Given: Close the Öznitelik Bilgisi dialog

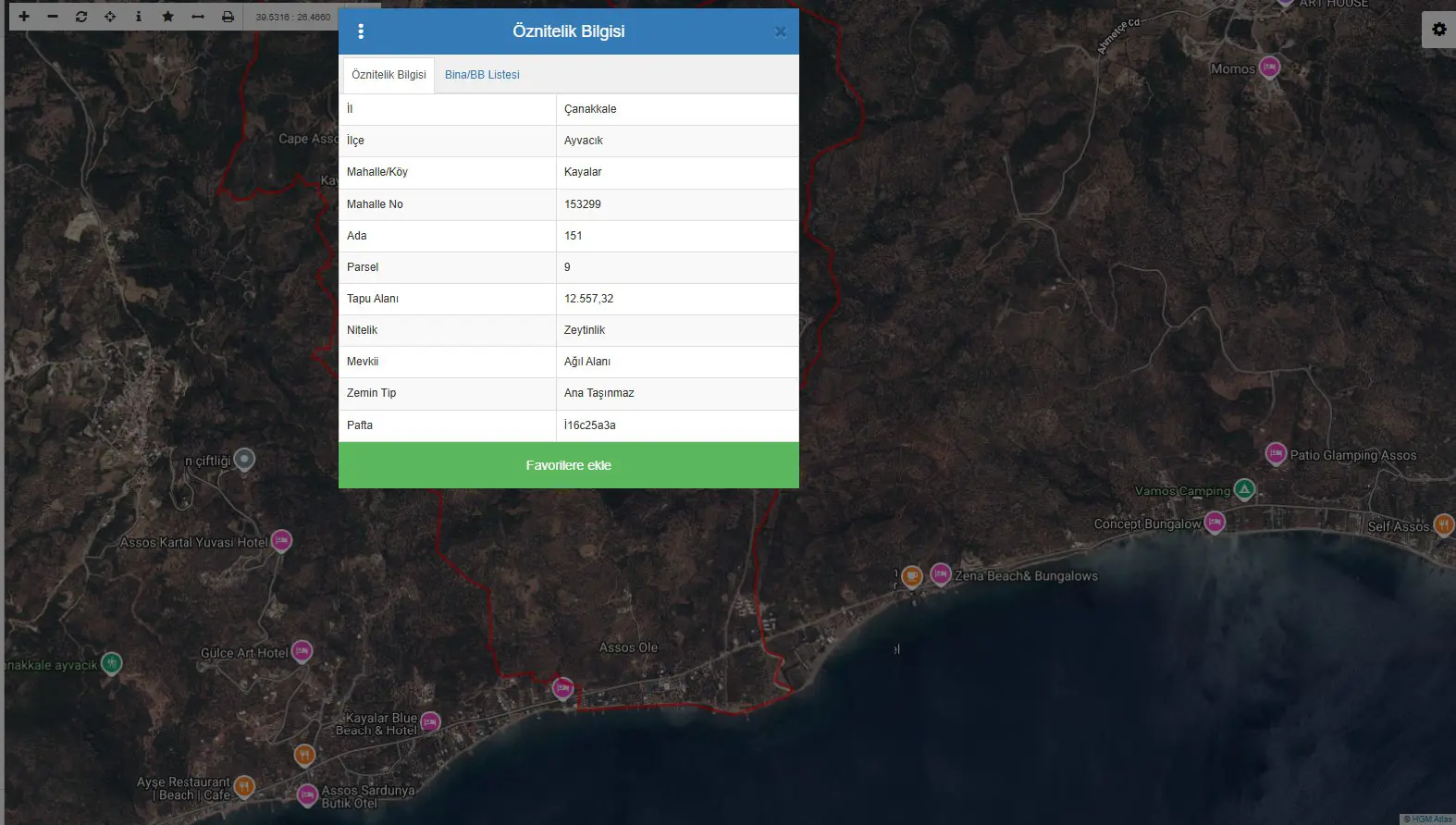Looking at the screenshot, I should click(780, 31).
